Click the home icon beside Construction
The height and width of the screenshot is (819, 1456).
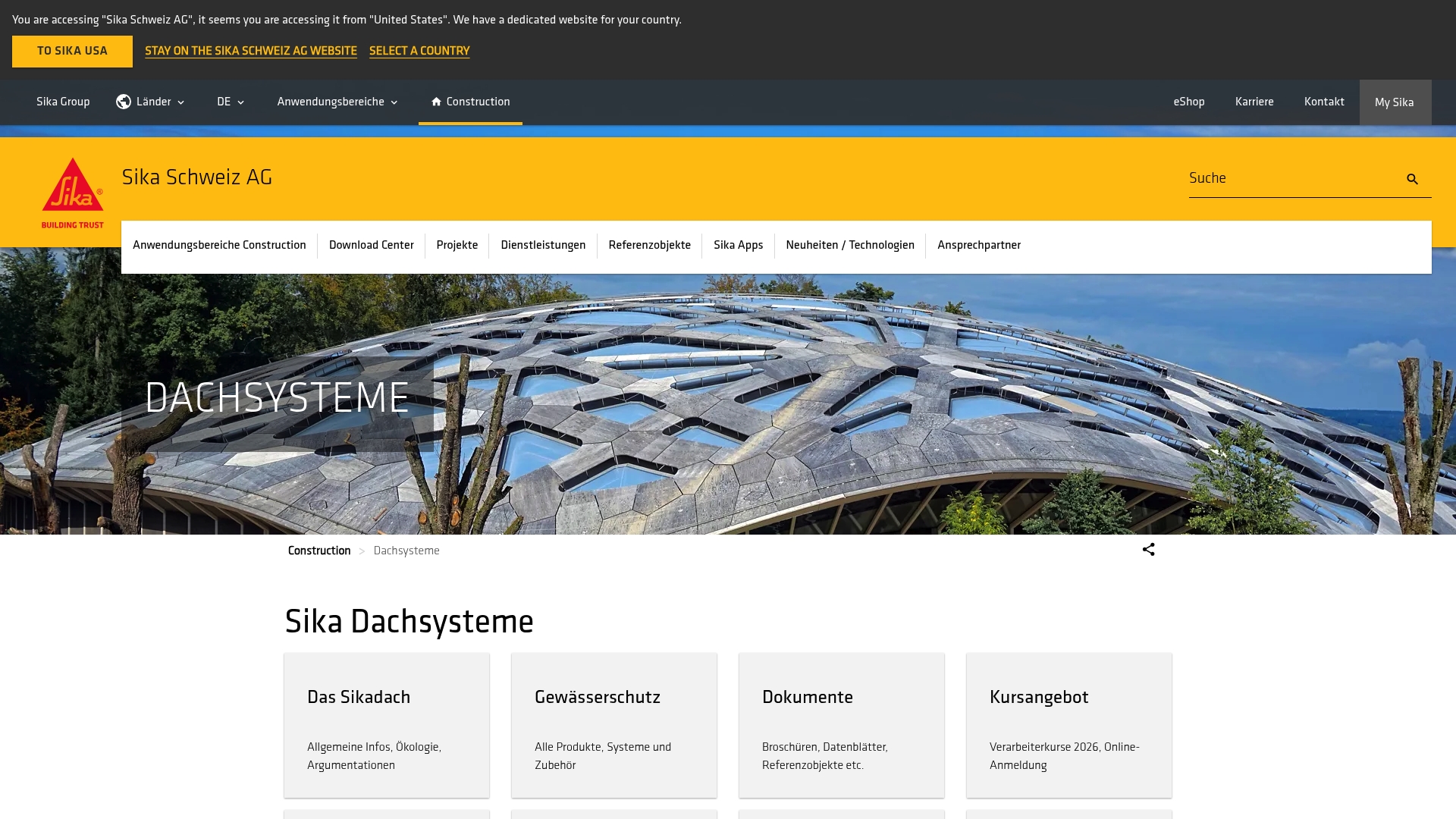[435, 102]
